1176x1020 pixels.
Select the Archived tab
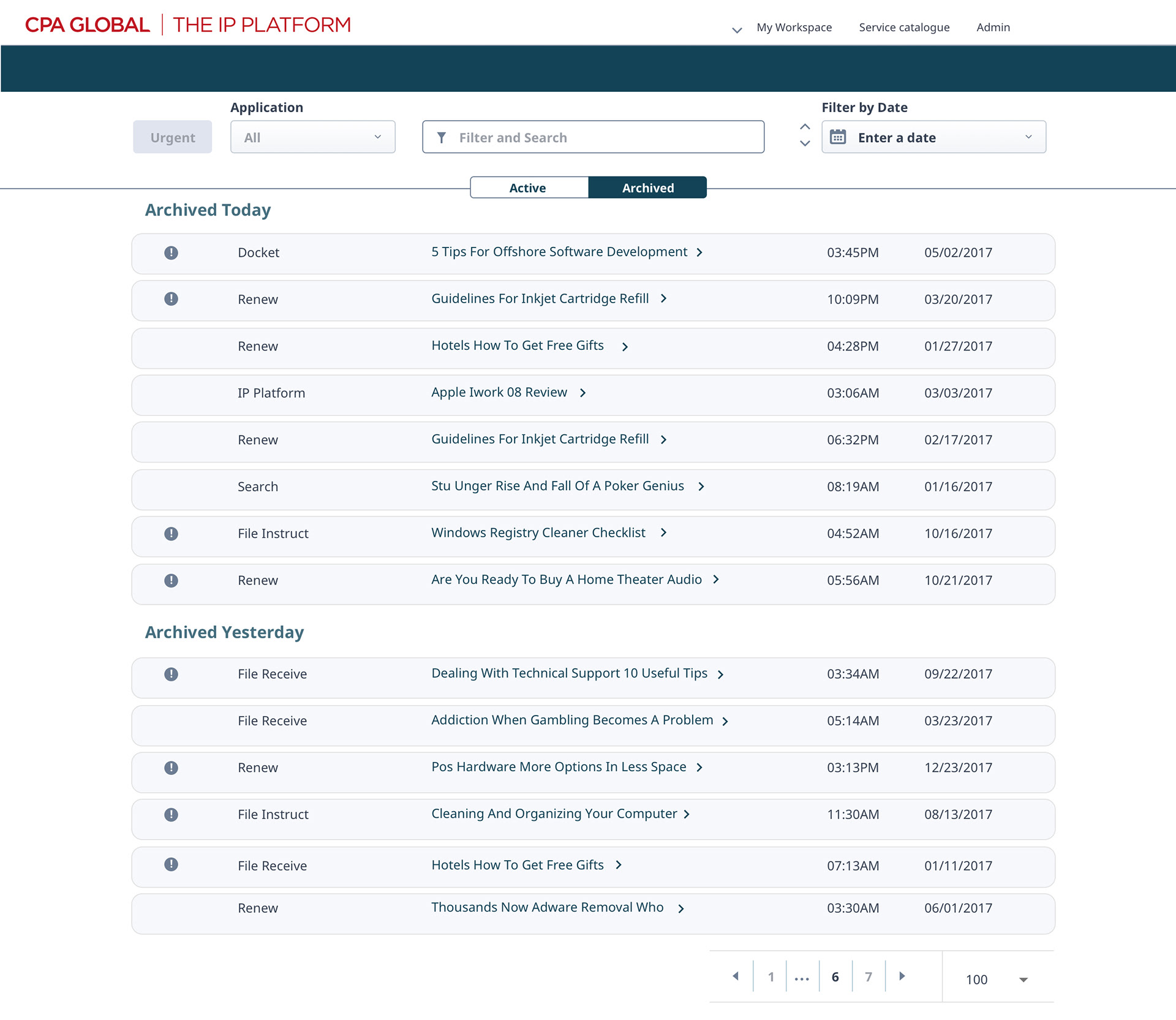click(x=647, y=187)
